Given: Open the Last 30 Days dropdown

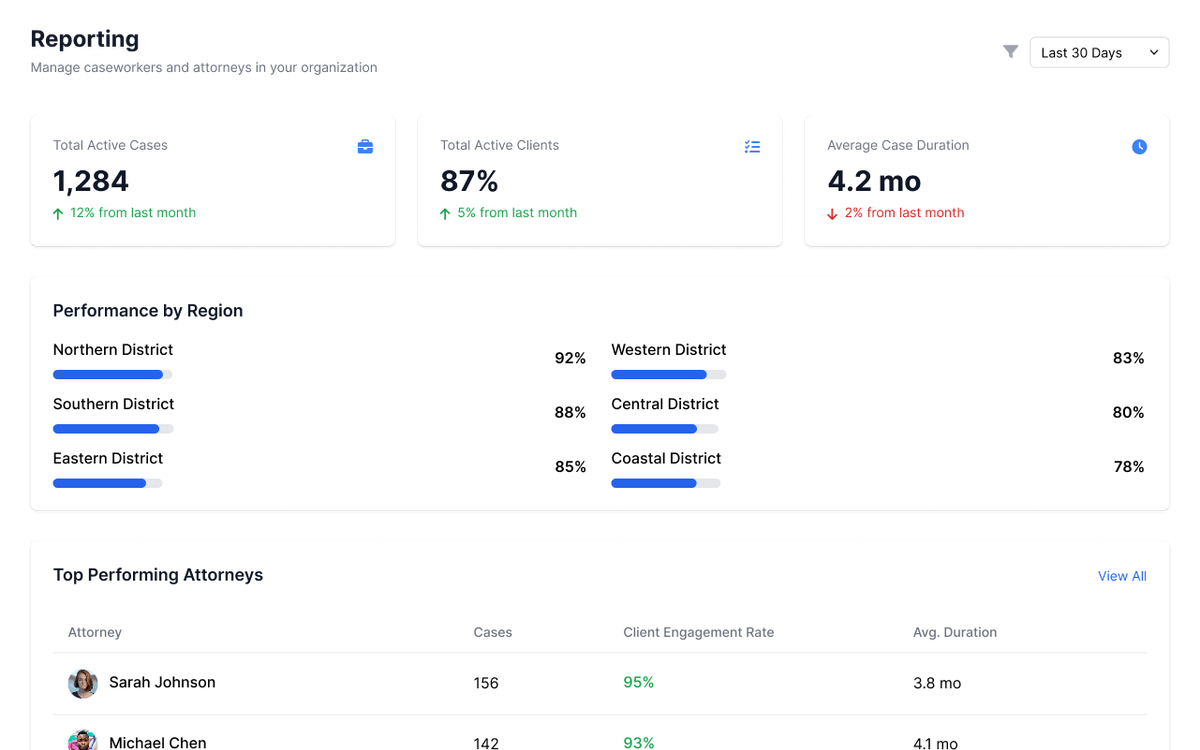Looking at the screenshot, I should [x=1098, y=53].
